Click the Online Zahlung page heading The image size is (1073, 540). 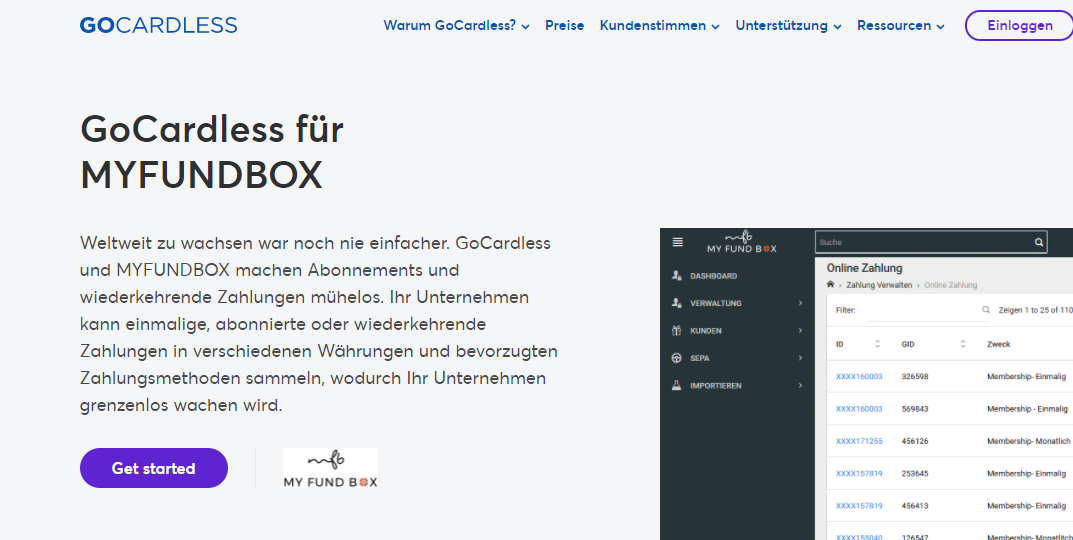[x=864, y=268]
